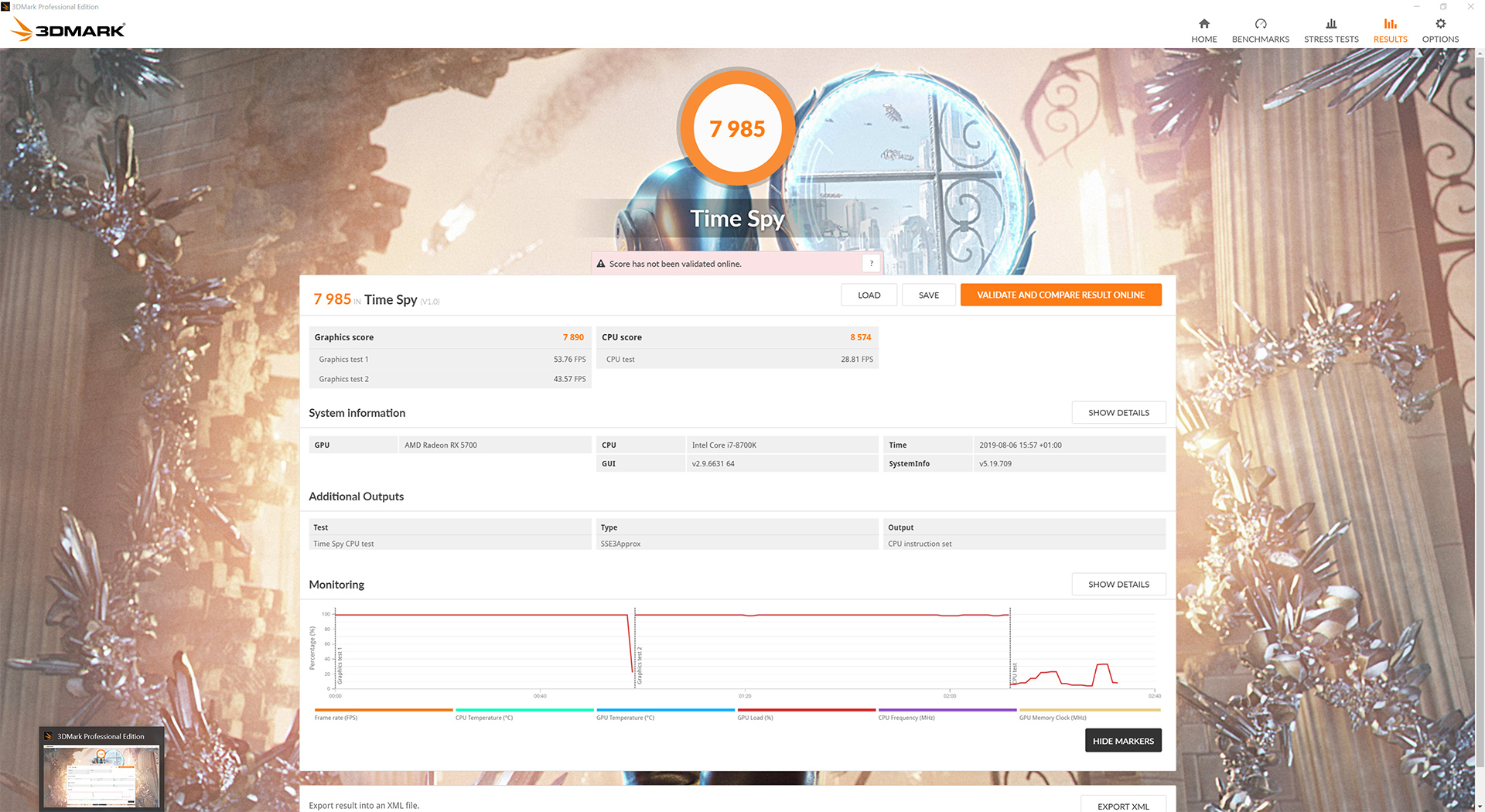The image size is (1485, 812).
Task: Toggle the GPU Temperature legend
Action: click(x=665, y=714)
